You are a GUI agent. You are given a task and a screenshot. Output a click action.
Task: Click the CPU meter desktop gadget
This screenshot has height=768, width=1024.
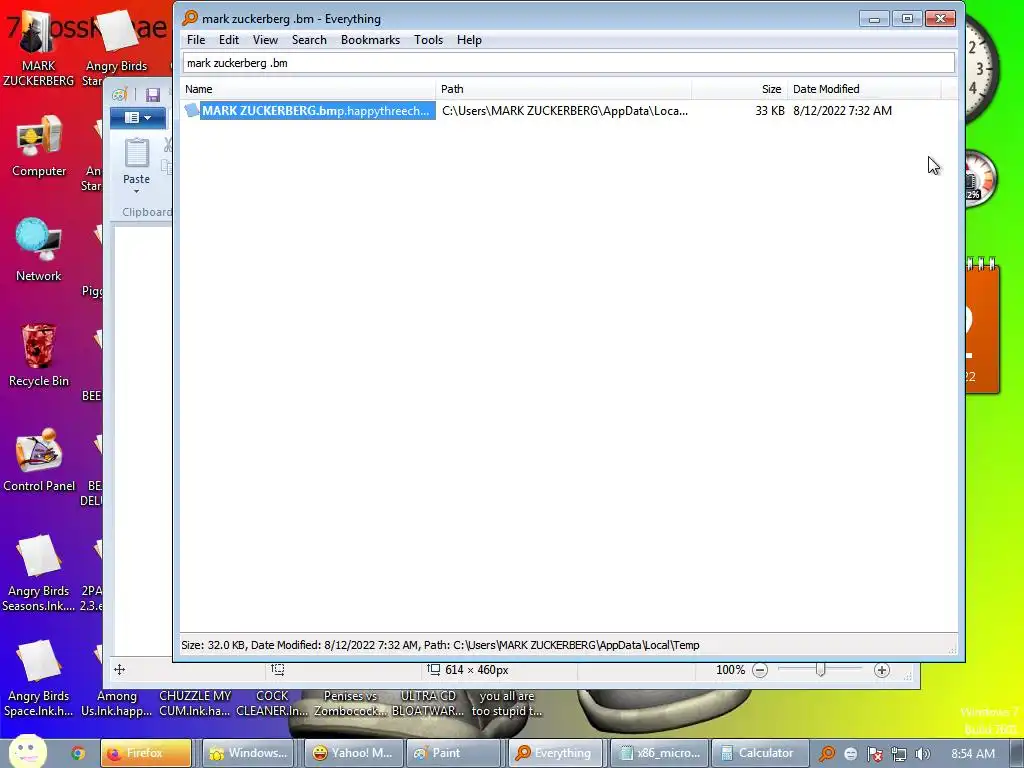click(982, 178)
